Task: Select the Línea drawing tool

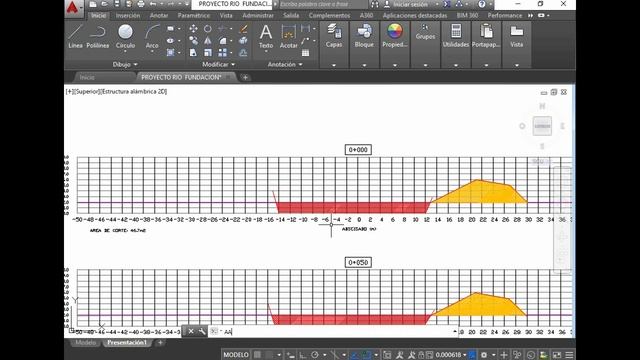Action: tap(76, 36)
